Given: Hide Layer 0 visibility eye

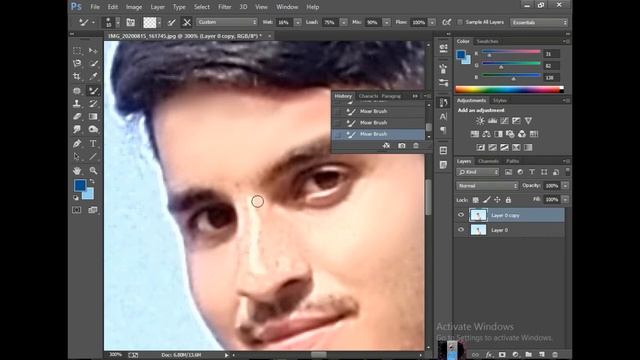Looking at the screenshot, I should 461,230.
